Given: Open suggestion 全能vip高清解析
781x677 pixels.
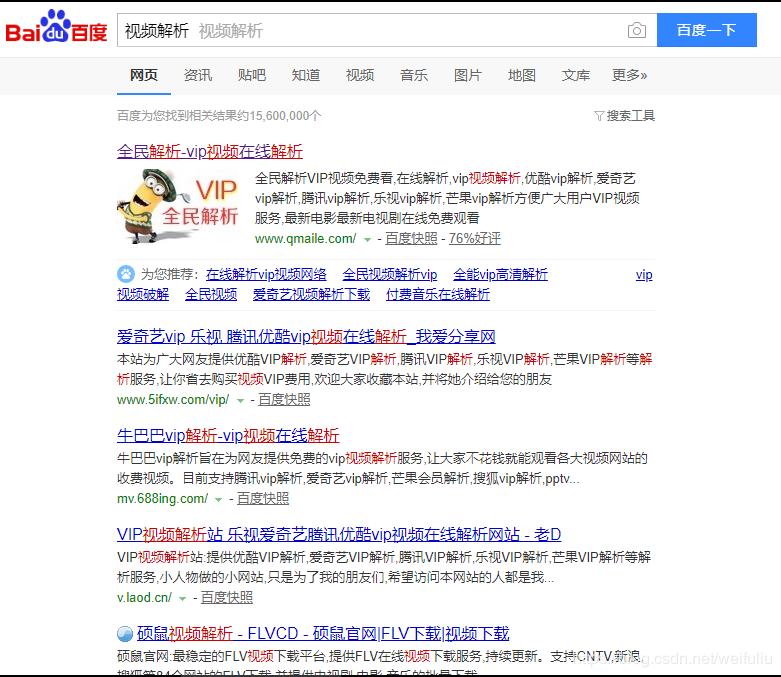Looking at the screenshot, I should [501, 274].
